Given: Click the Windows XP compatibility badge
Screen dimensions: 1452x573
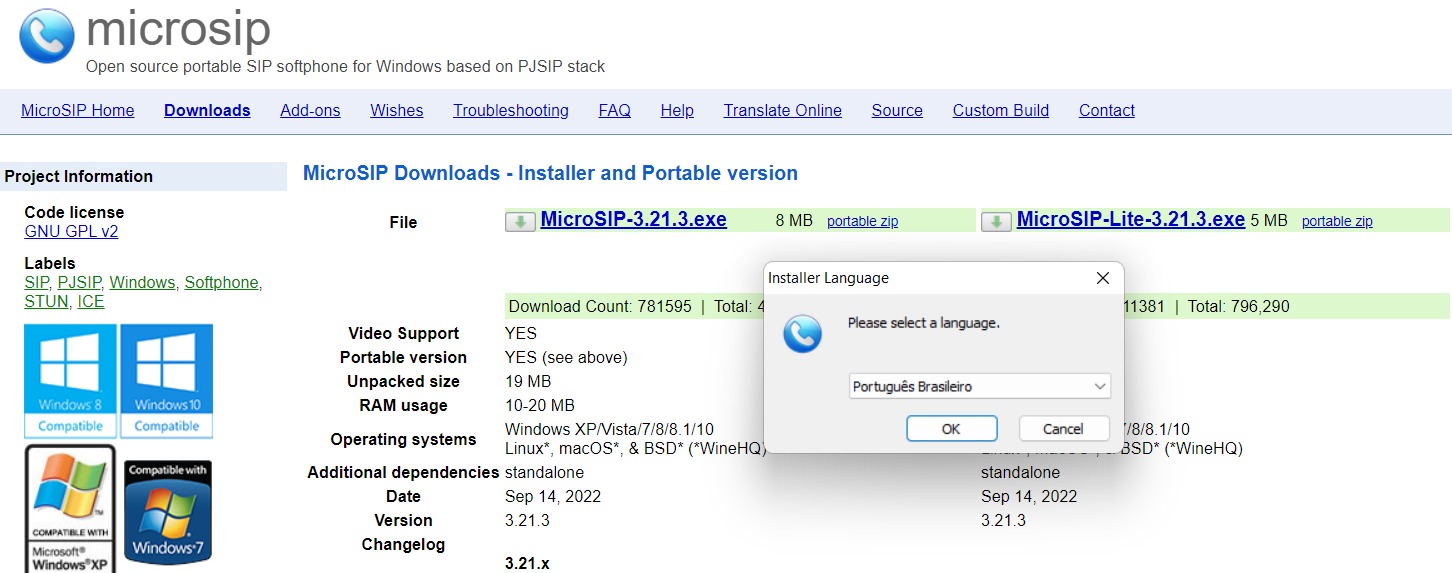Looking at the screenshot, I should point(70,509).
